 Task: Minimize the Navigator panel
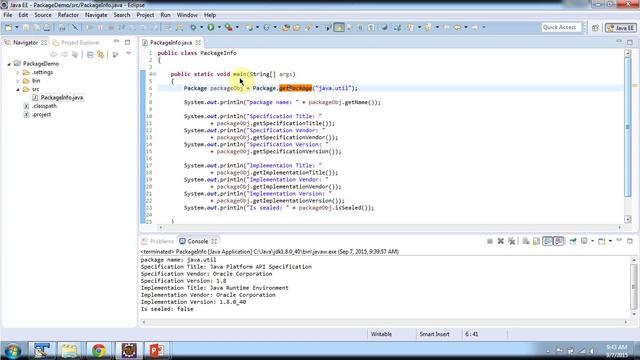[x=116, y=42]
